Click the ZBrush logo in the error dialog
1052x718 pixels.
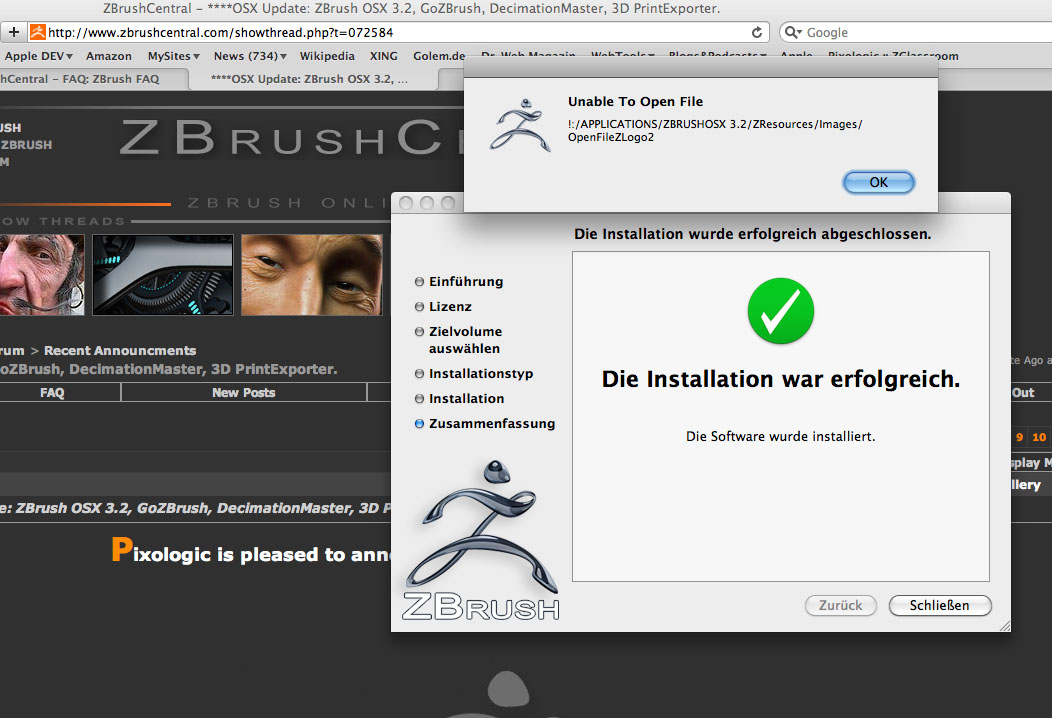521,124
